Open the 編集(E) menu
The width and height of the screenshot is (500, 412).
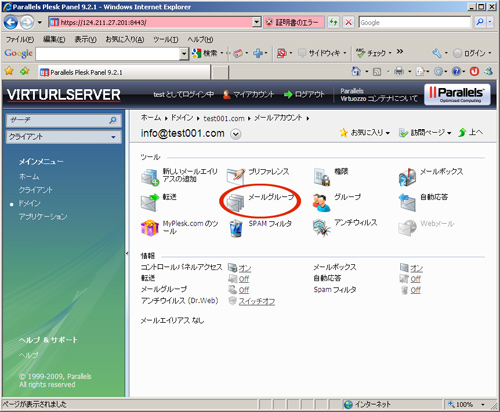54,39
